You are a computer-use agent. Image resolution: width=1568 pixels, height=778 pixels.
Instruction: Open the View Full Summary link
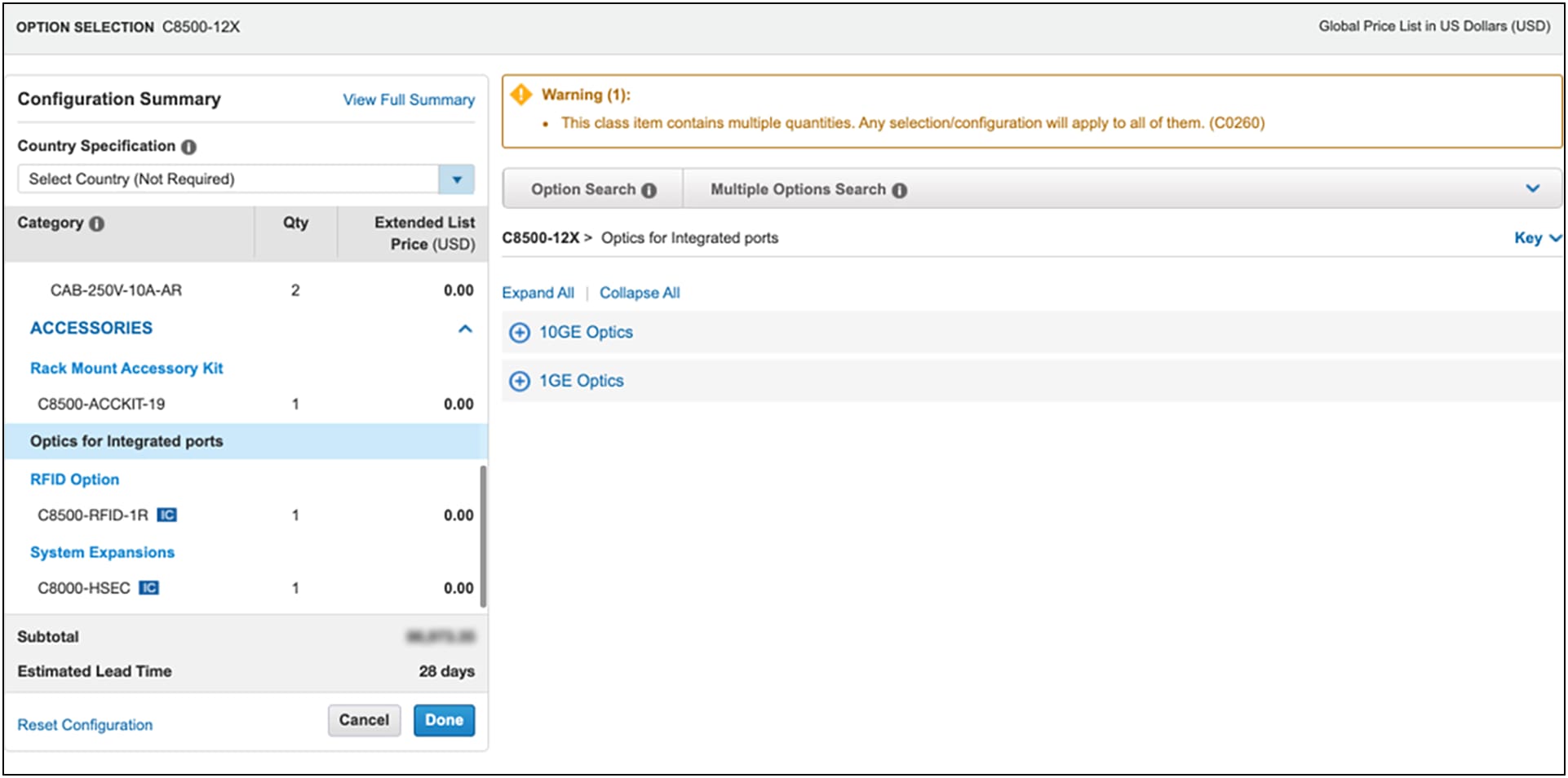[408, 99]
